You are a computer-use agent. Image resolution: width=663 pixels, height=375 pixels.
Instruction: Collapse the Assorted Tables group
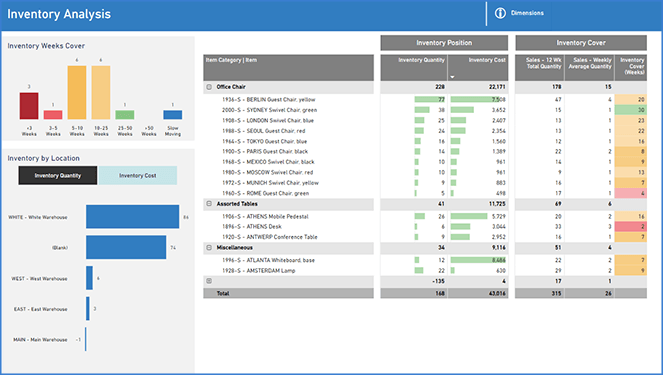pyautogui.click(x=209, y=204)
